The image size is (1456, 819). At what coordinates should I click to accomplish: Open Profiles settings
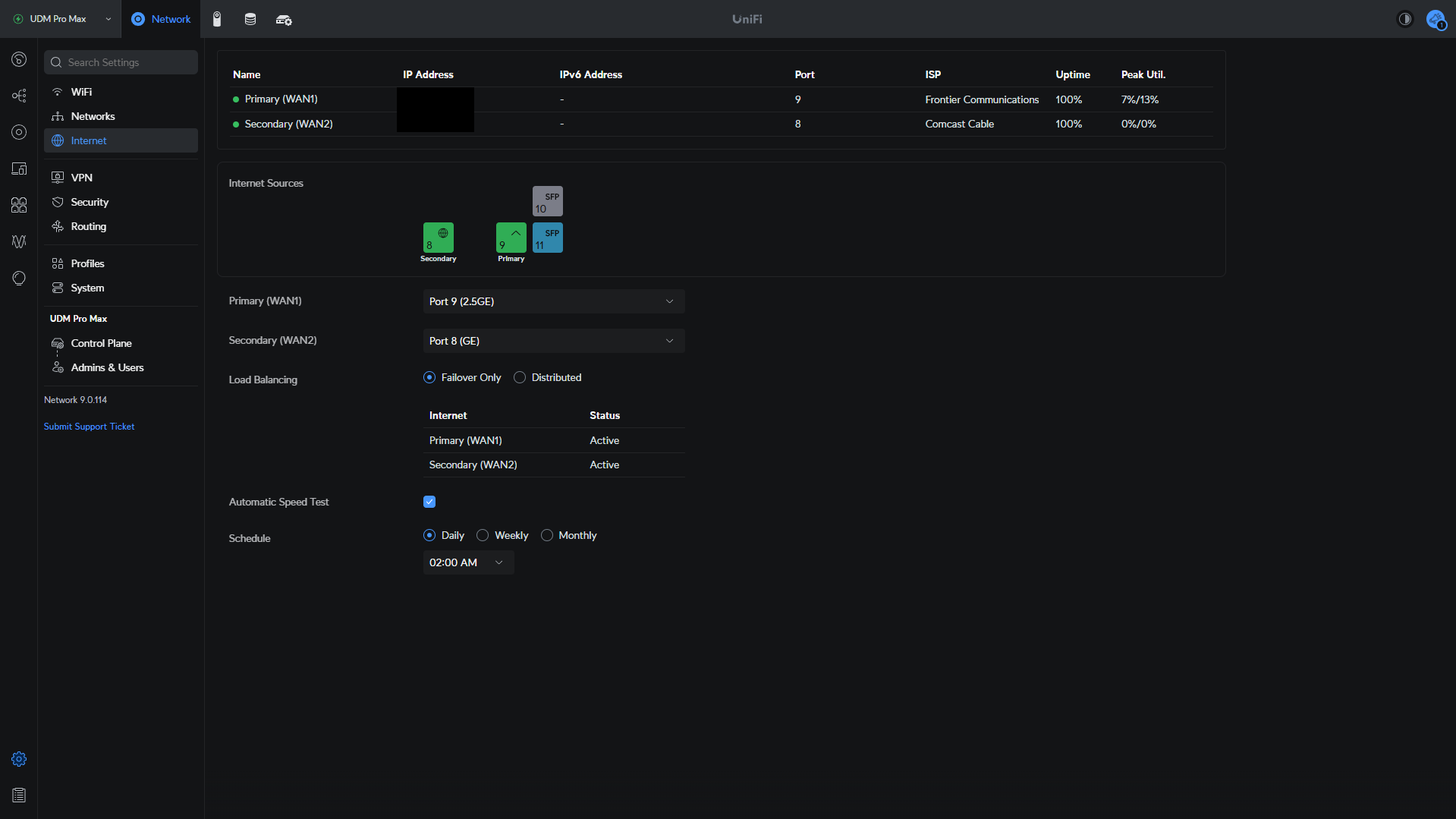[x=121, y=263]
